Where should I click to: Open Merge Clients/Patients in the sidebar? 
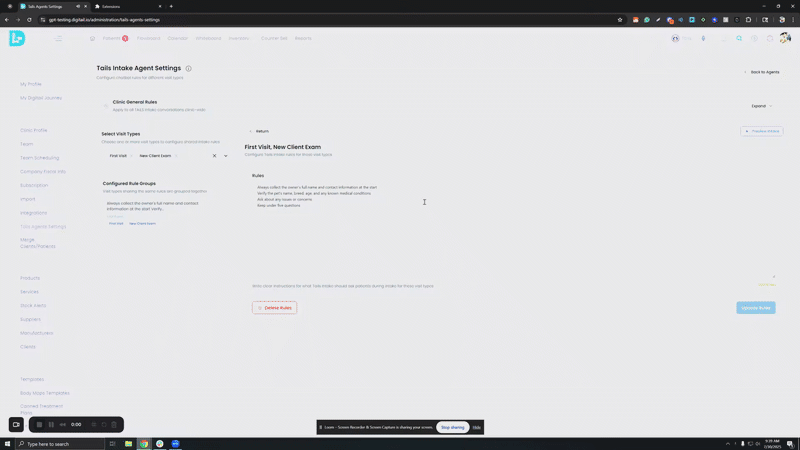coord(37,243)
